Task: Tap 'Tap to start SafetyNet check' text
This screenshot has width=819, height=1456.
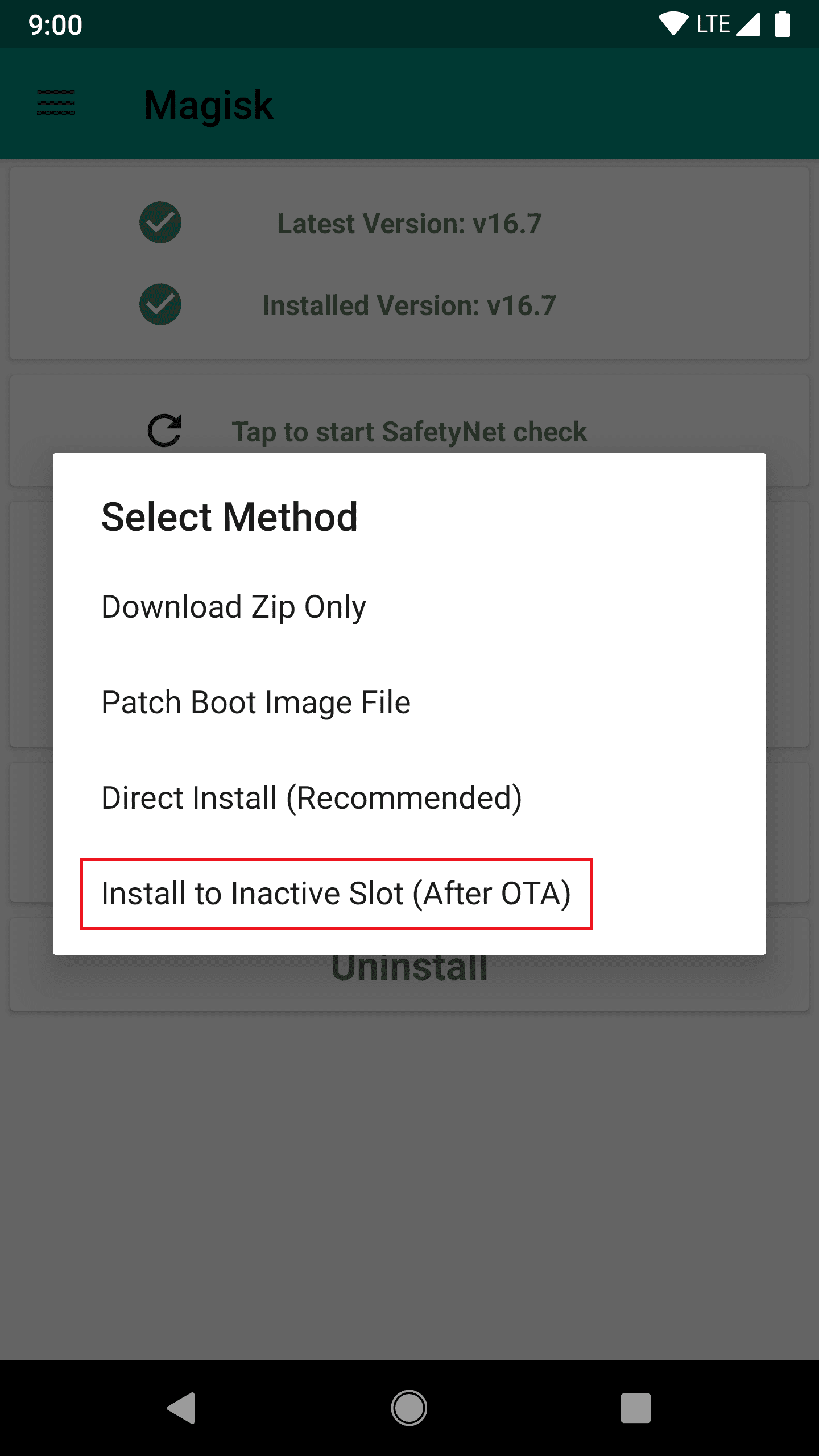Action: coord(409,432)
